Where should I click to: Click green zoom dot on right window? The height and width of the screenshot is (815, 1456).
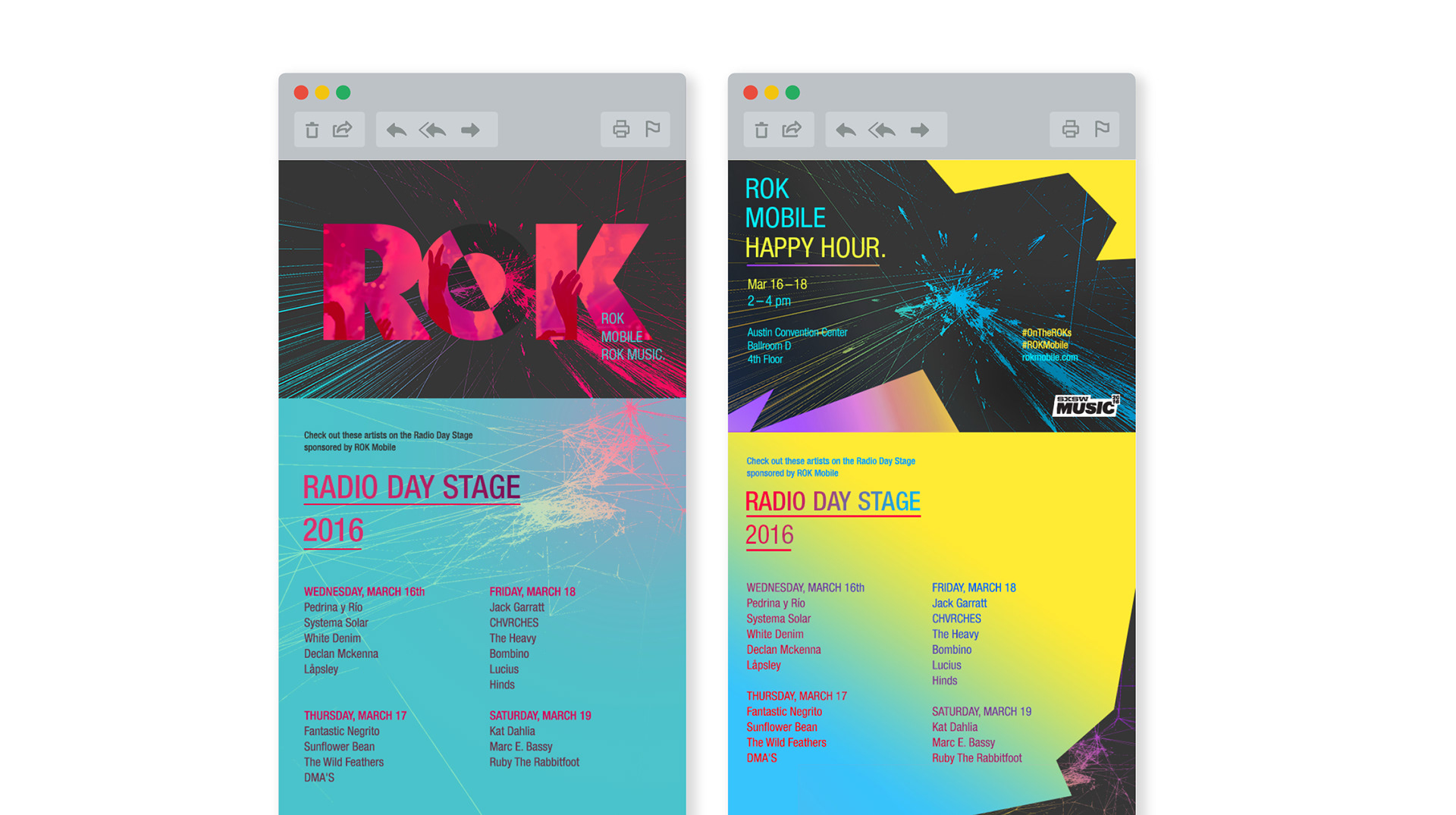(792, 92)
